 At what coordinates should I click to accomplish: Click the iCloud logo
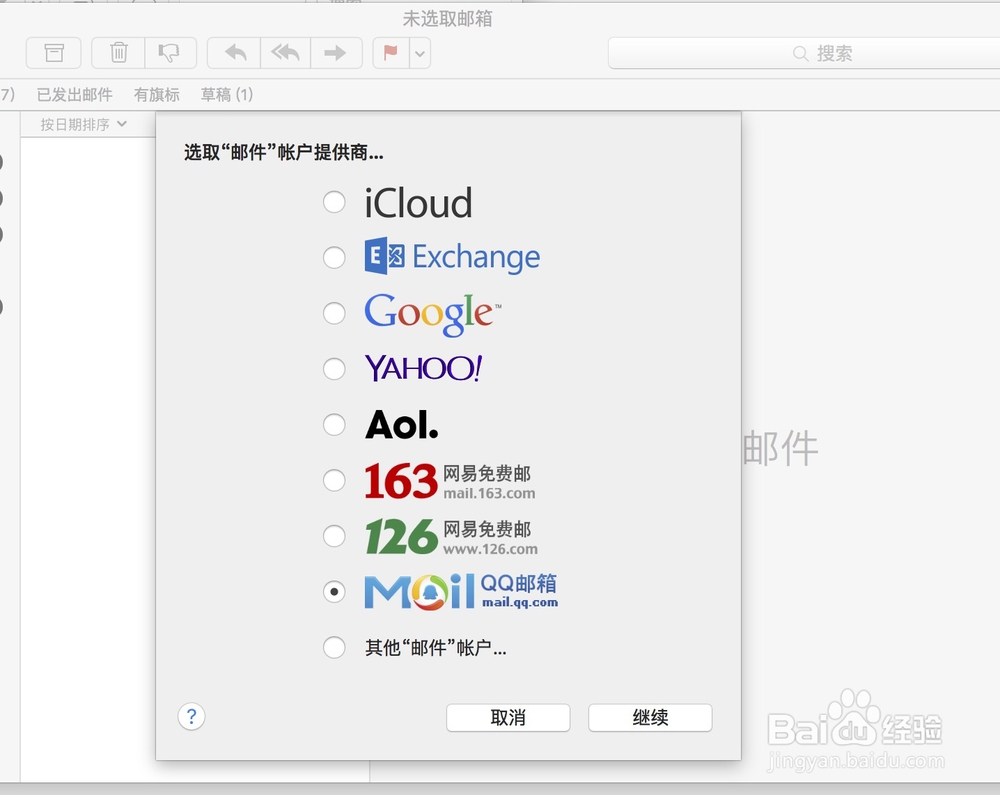[x=418, y=203]
